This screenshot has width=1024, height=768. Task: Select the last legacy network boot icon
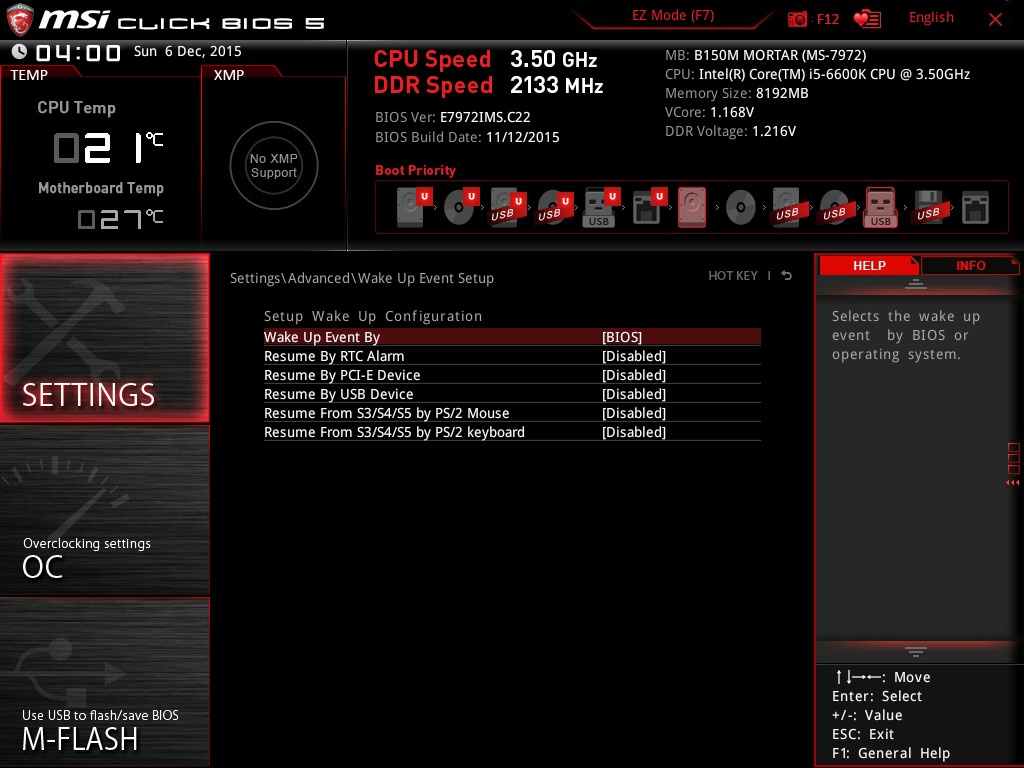pyautogui.click(x=975, y=208)
